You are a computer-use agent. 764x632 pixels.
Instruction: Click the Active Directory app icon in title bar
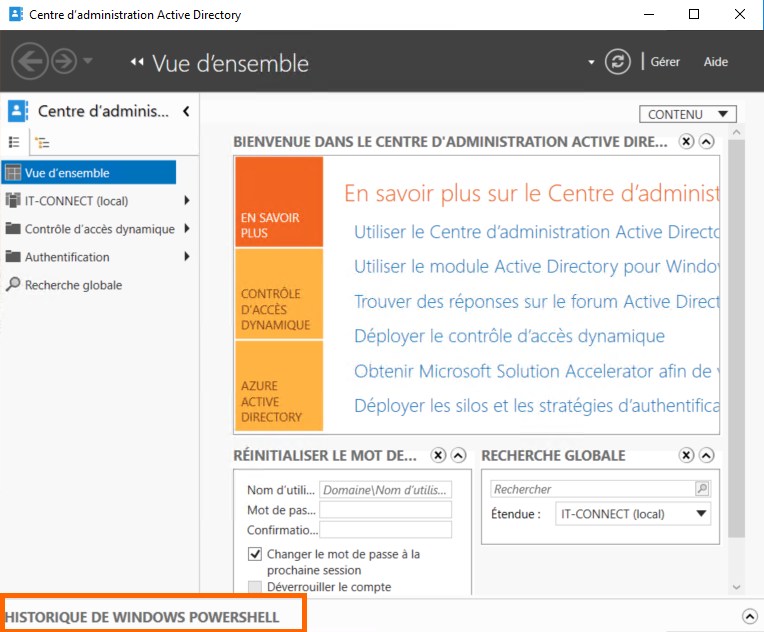click(16, 14)
